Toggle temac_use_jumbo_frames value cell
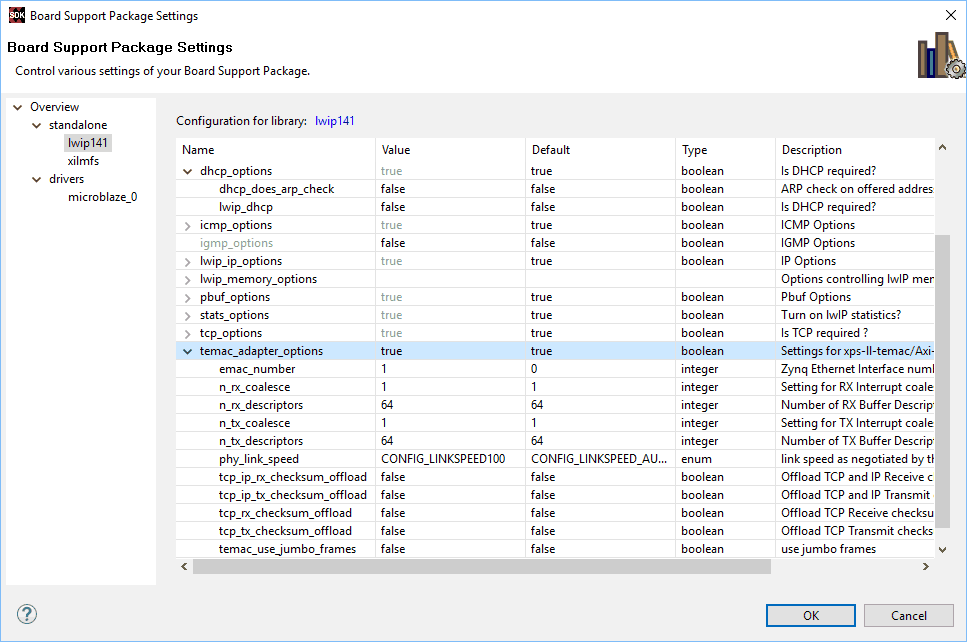 (x=449, y=549)
